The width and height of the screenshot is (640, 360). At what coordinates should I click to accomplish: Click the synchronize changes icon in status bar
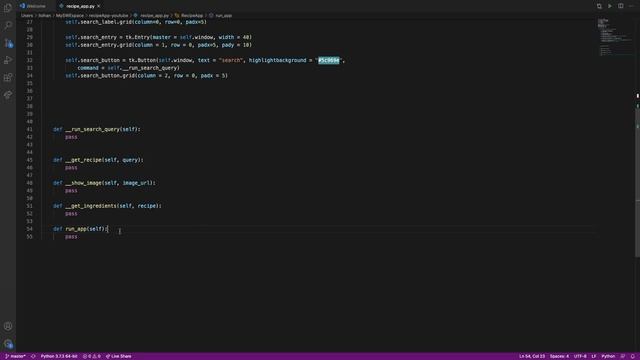(33, 356)
